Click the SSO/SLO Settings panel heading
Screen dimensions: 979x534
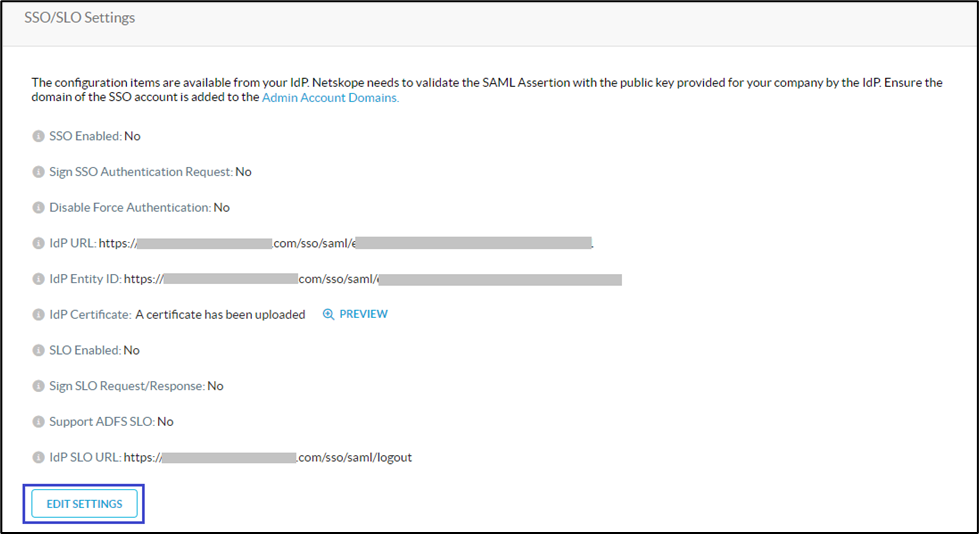click(x=79, y=18)
